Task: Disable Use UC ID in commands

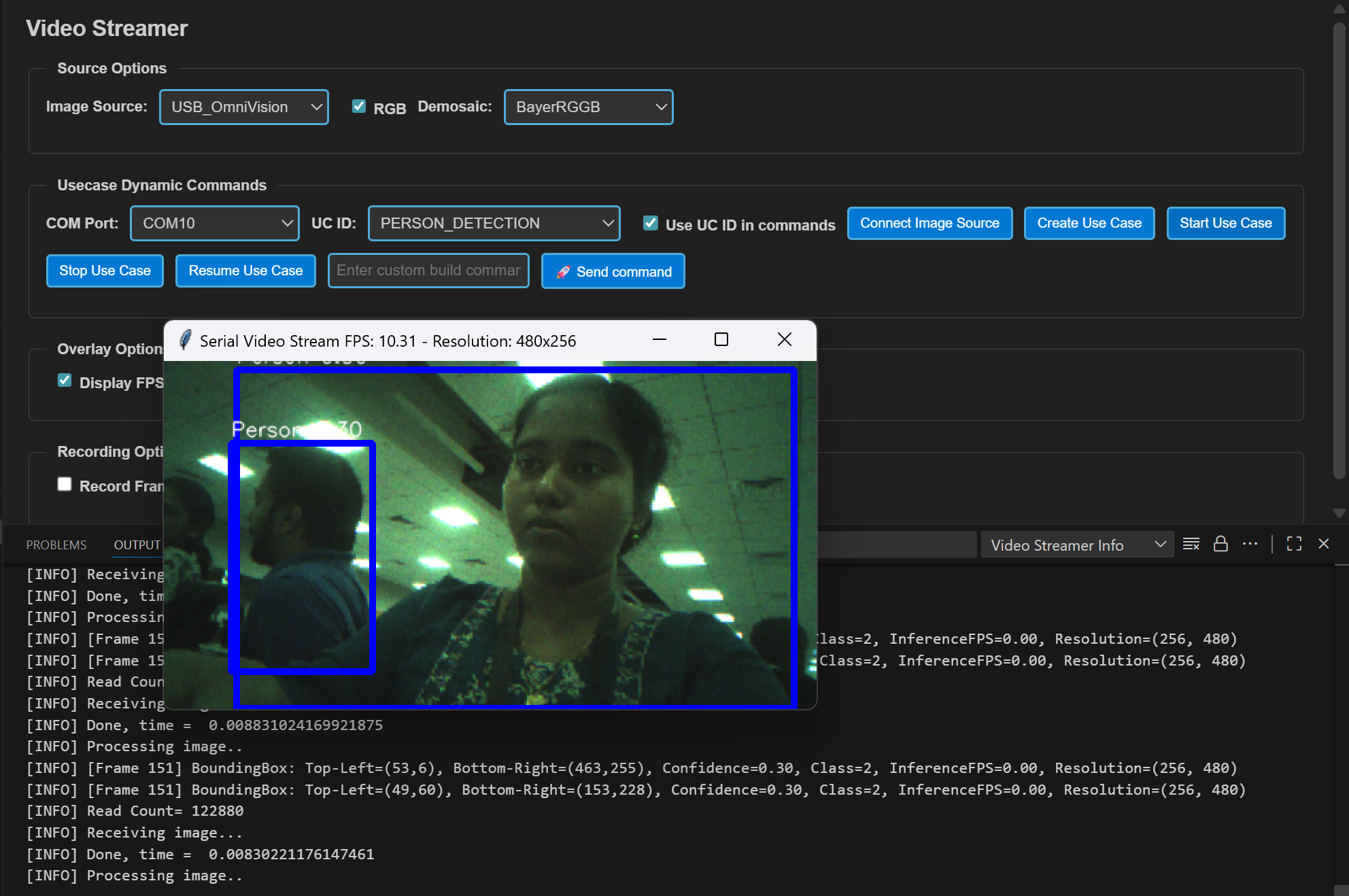Action: (x=651, y=223)
